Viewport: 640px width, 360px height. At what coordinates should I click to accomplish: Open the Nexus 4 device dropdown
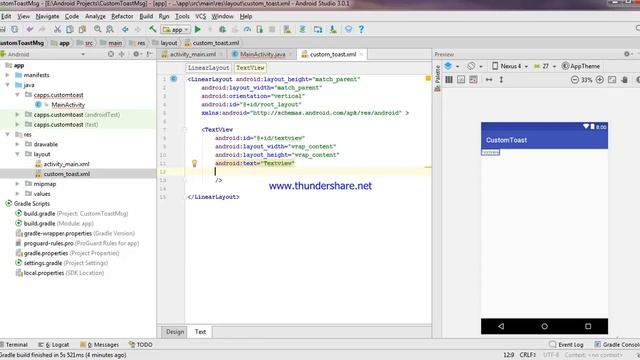click(x=510, y=66)
